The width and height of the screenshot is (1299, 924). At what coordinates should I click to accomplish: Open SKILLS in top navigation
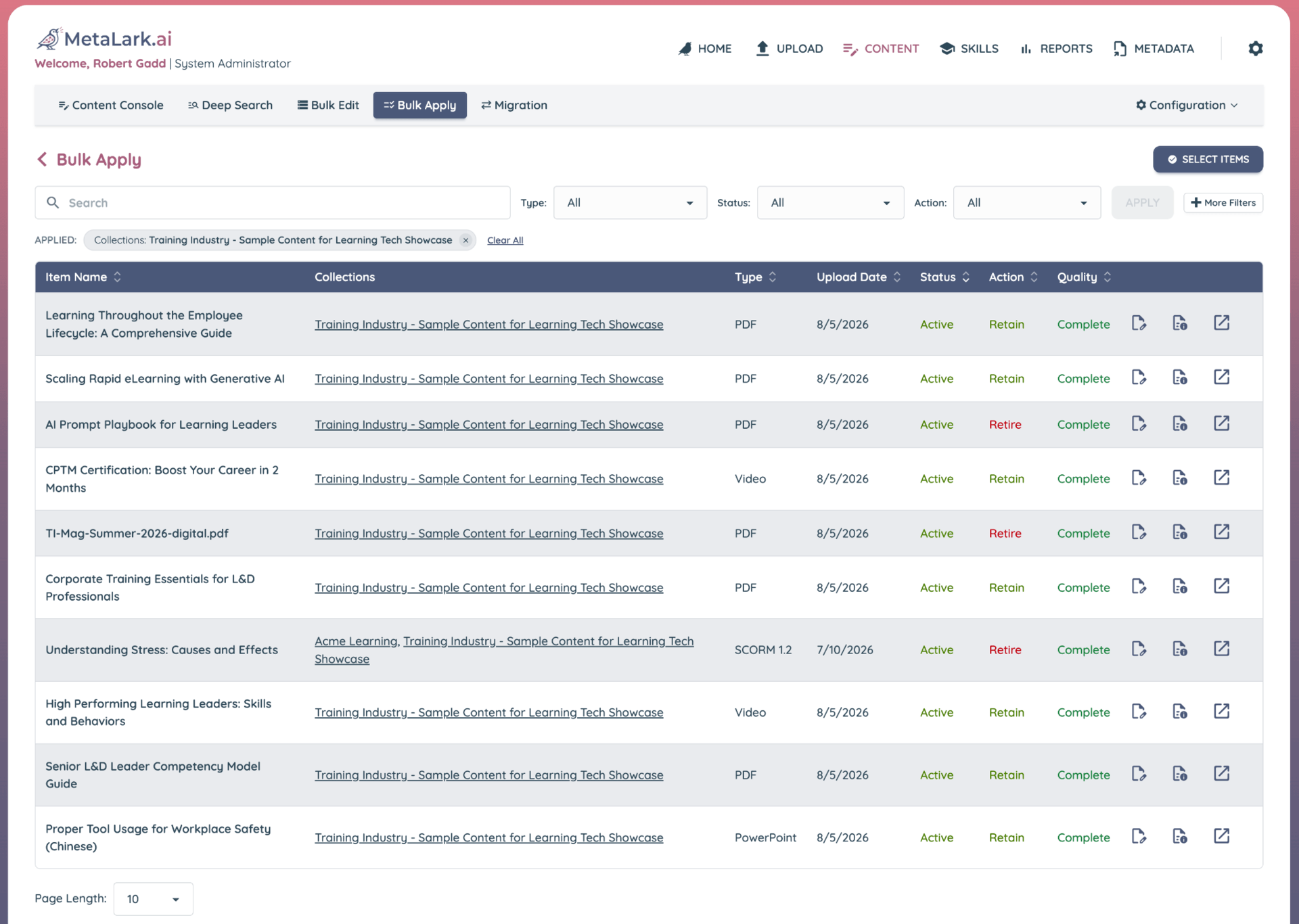[x=969, y=49]
